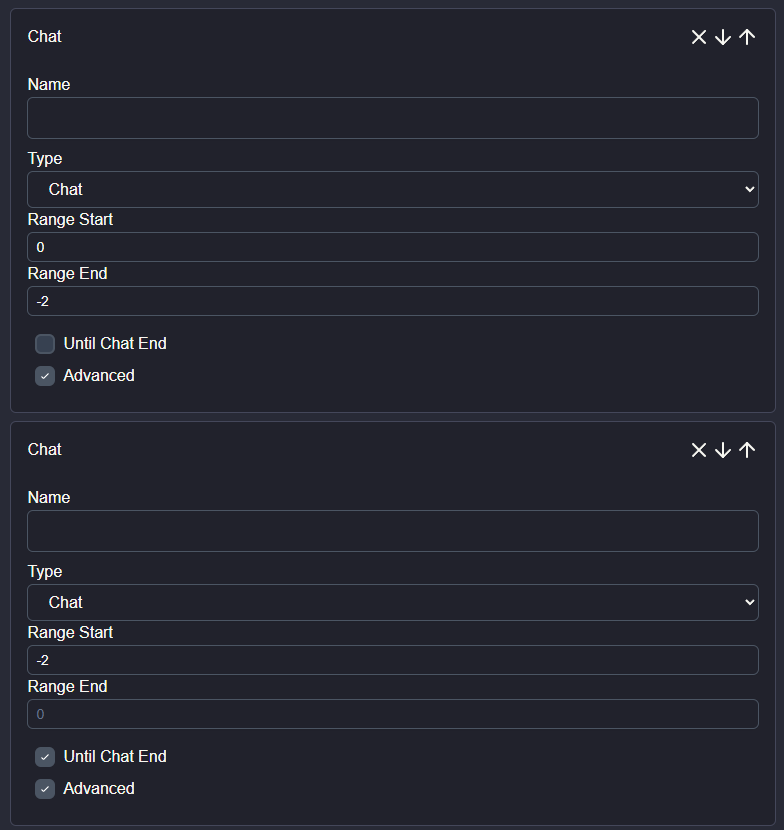Click the disabled Range End field
The image size is (784, 830).
[x=392, y=714]
